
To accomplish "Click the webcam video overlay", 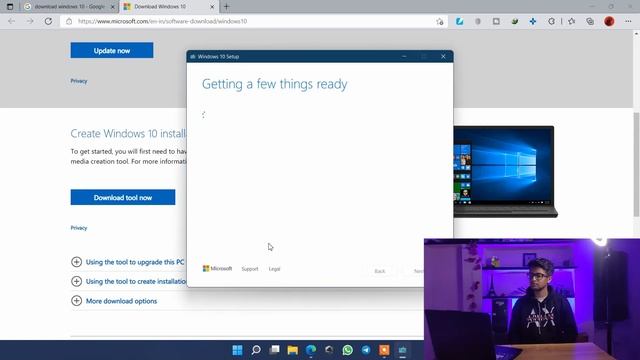I will click(x=532, y=299).
